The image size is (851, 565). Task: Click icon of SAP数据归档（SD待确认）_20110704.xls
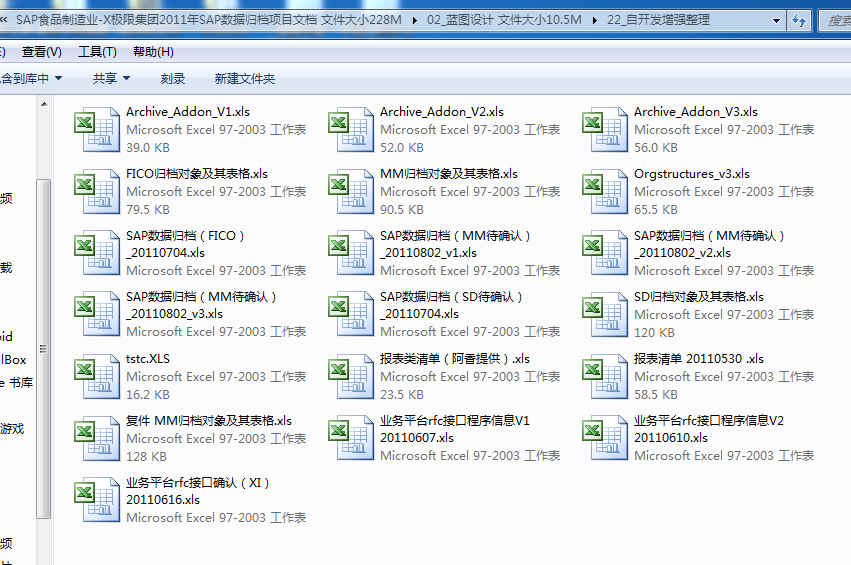click(351, 314)
